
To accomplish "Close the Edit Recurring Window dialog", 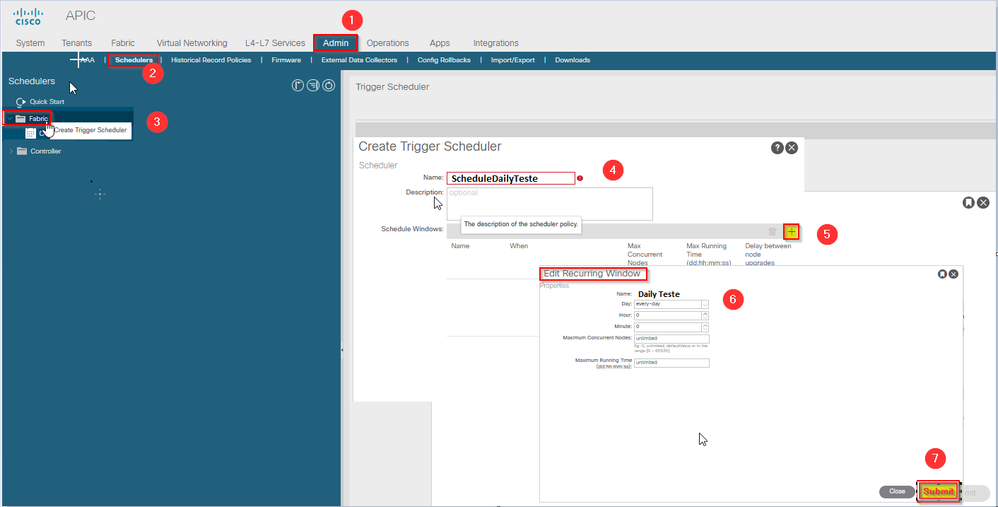I will point(953,274).
